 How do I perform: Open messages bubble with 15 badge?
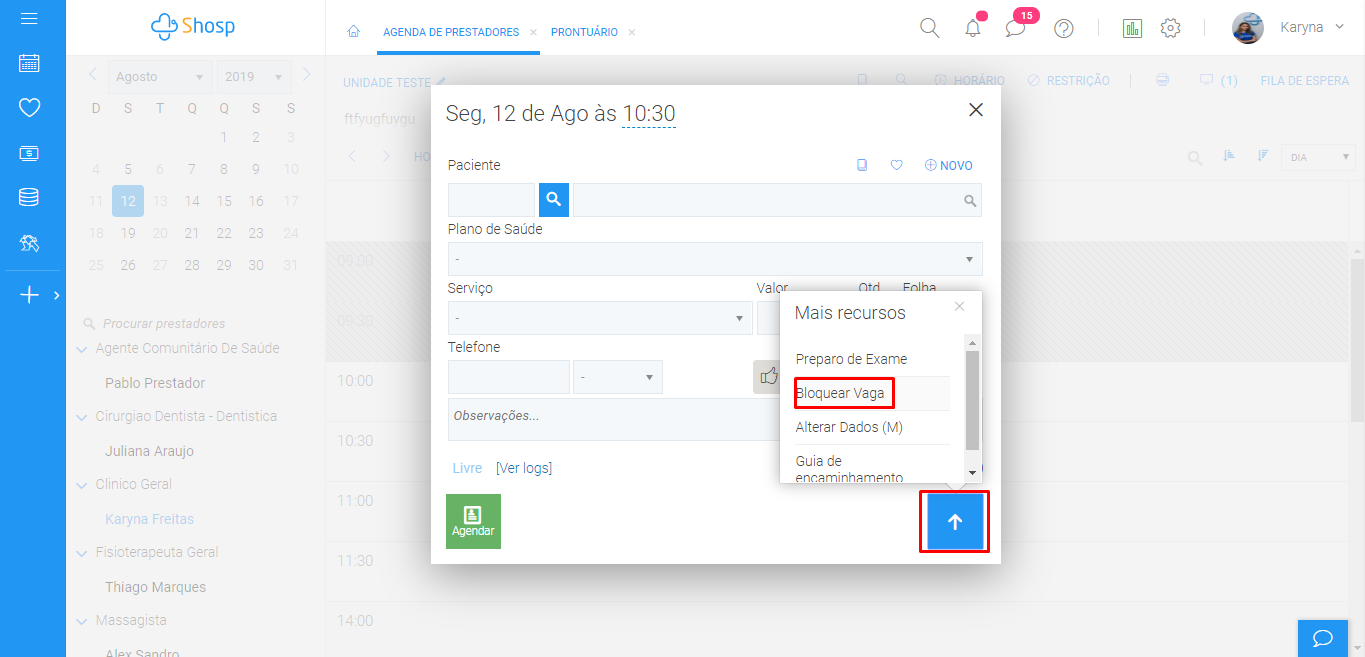(1016, 28)
